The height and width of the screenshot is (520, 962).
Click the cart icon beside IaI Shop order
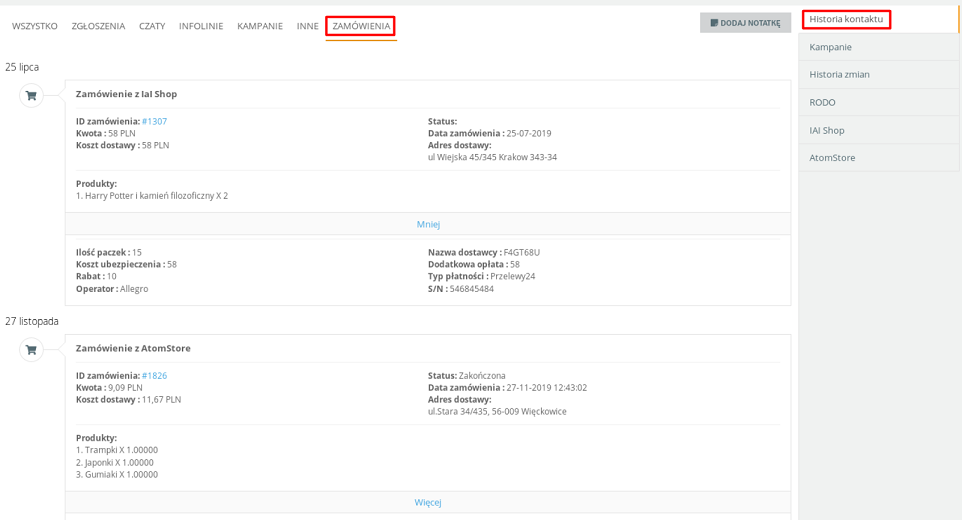(31, 96)
